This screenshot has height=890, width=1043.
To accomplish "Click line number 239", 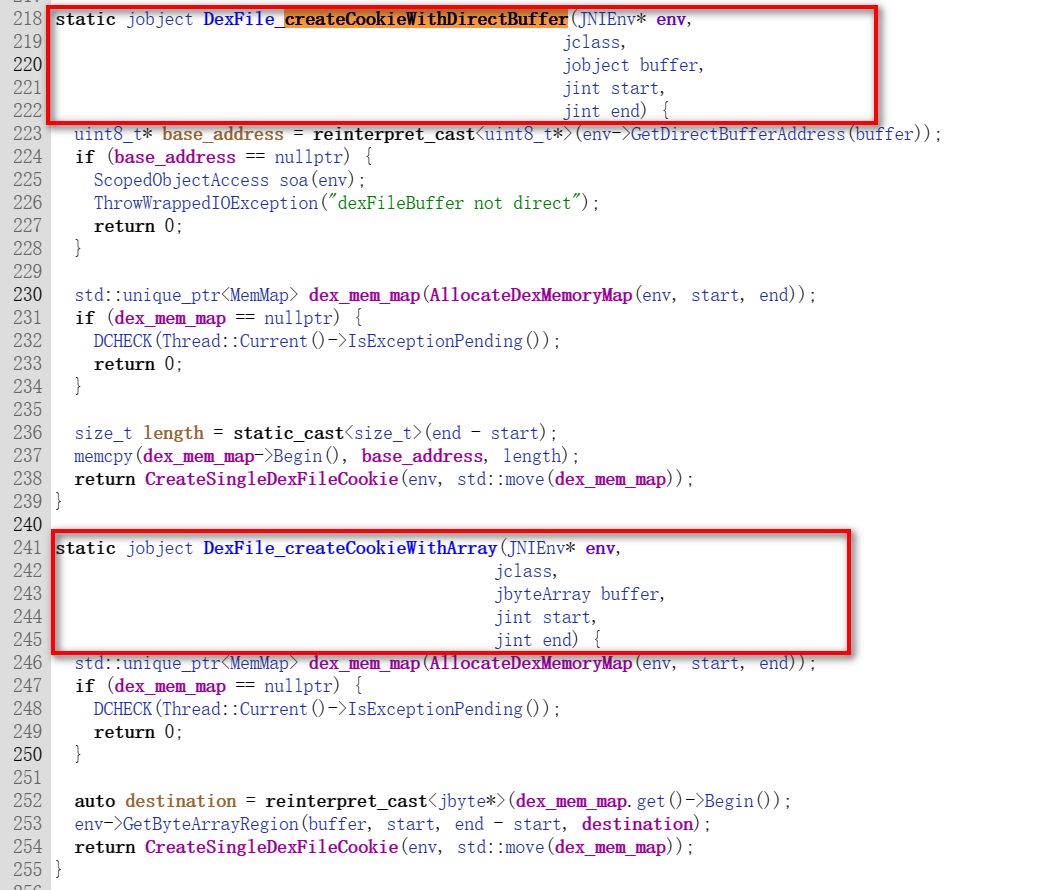I will 28,502.
